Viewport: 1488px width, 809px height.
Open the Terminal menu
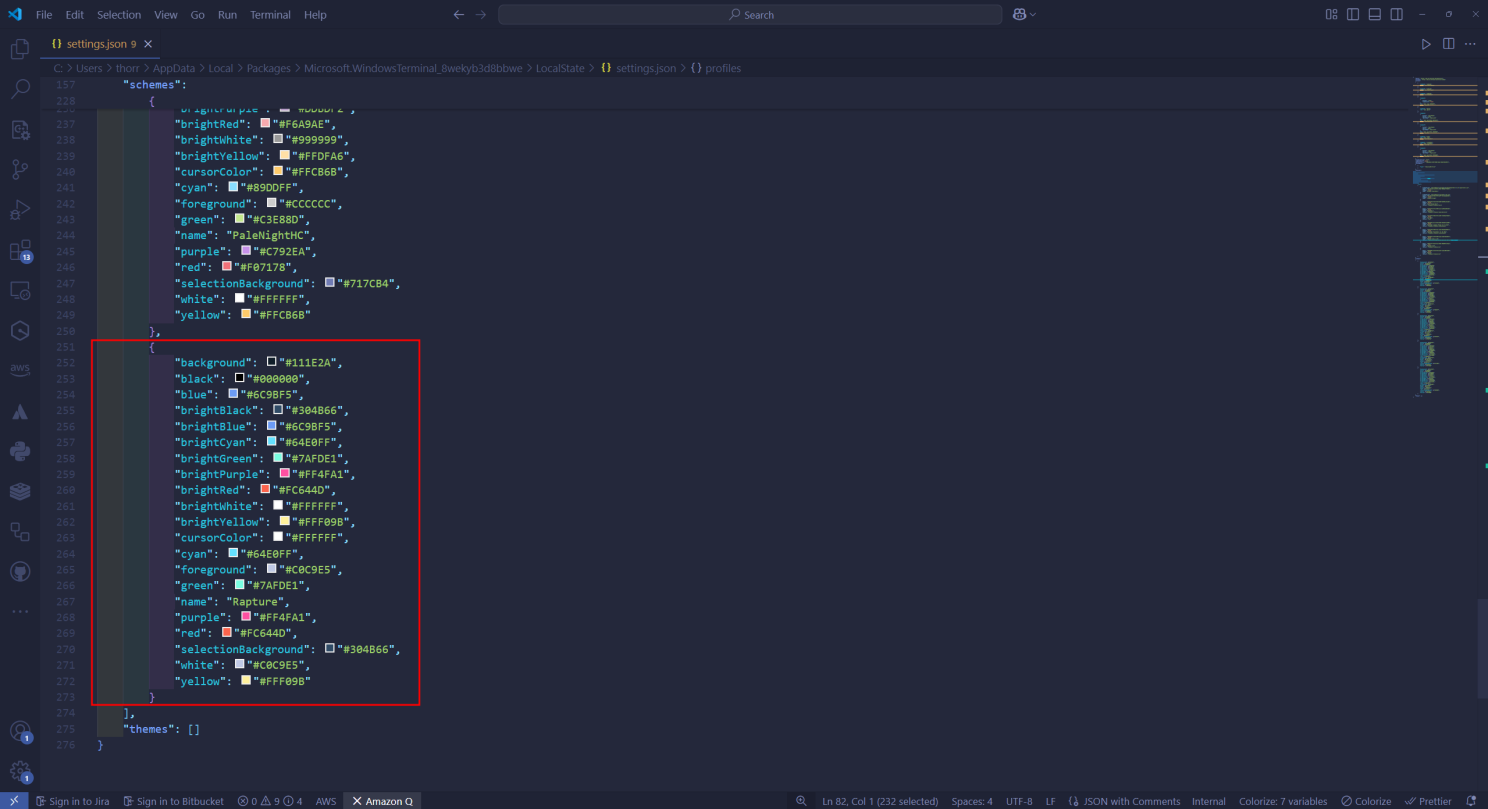(270, 15)
